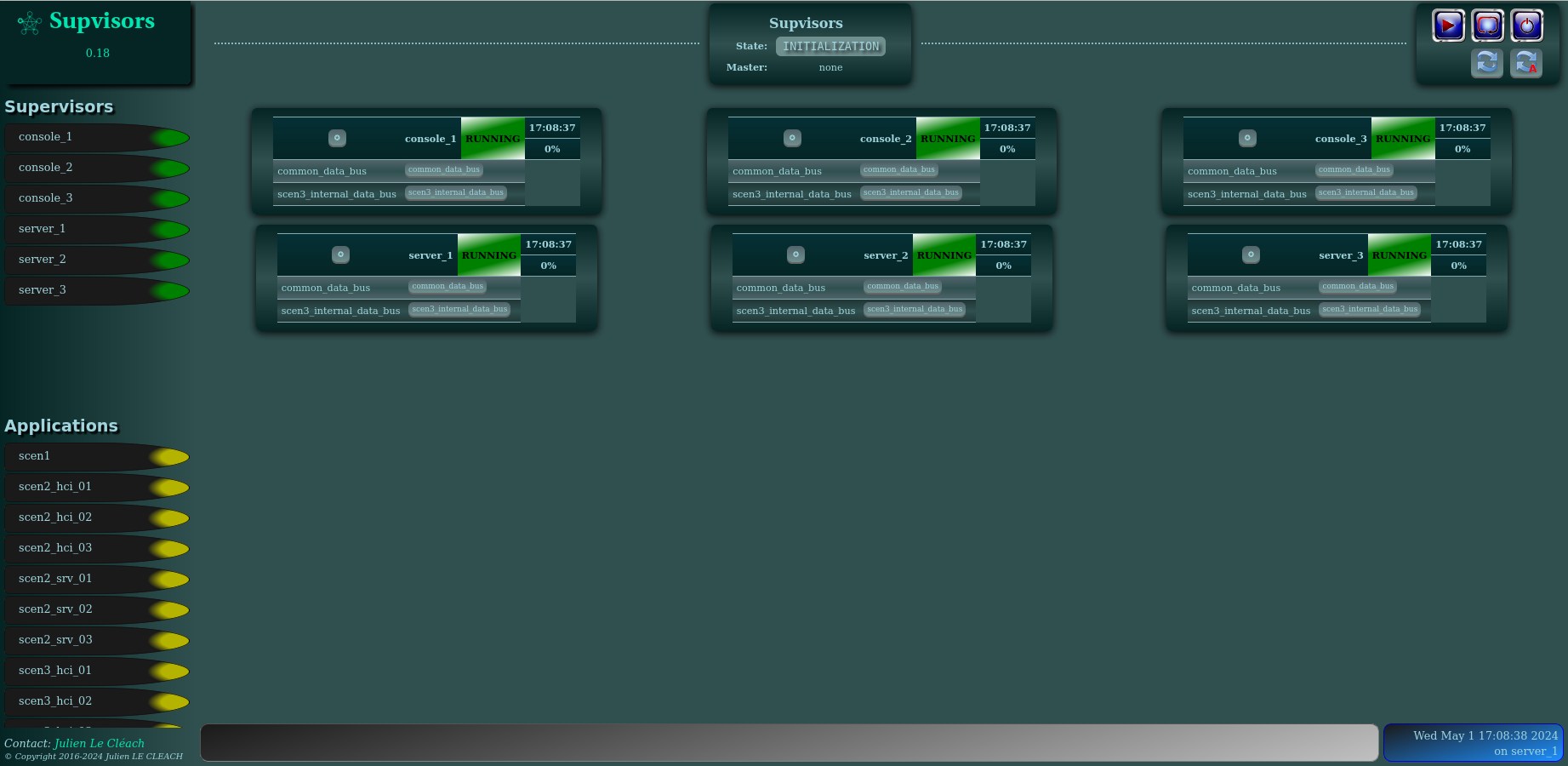Open server_1 in the Supervisors sidebar
This screenshot has width=1568, height=766.
coord(97,229)
